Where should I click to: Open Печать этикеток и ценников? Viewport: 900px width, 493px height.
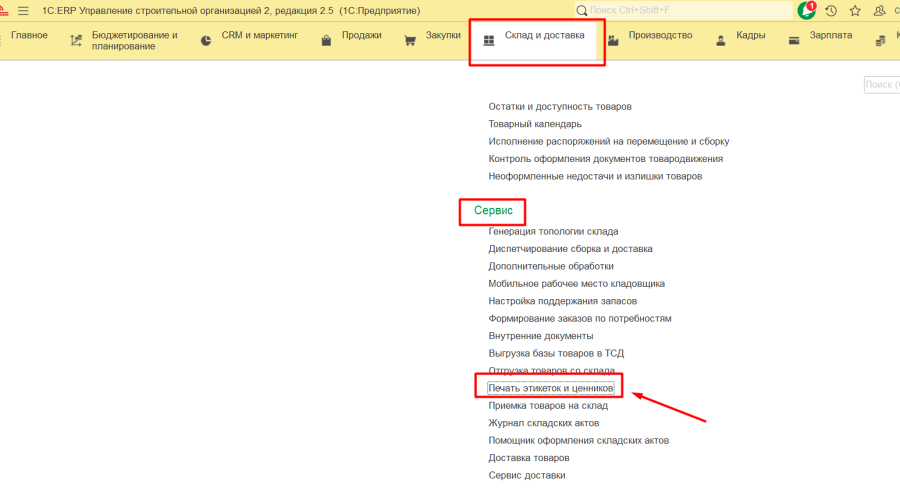pyautogui.click(x=550, y=387)
